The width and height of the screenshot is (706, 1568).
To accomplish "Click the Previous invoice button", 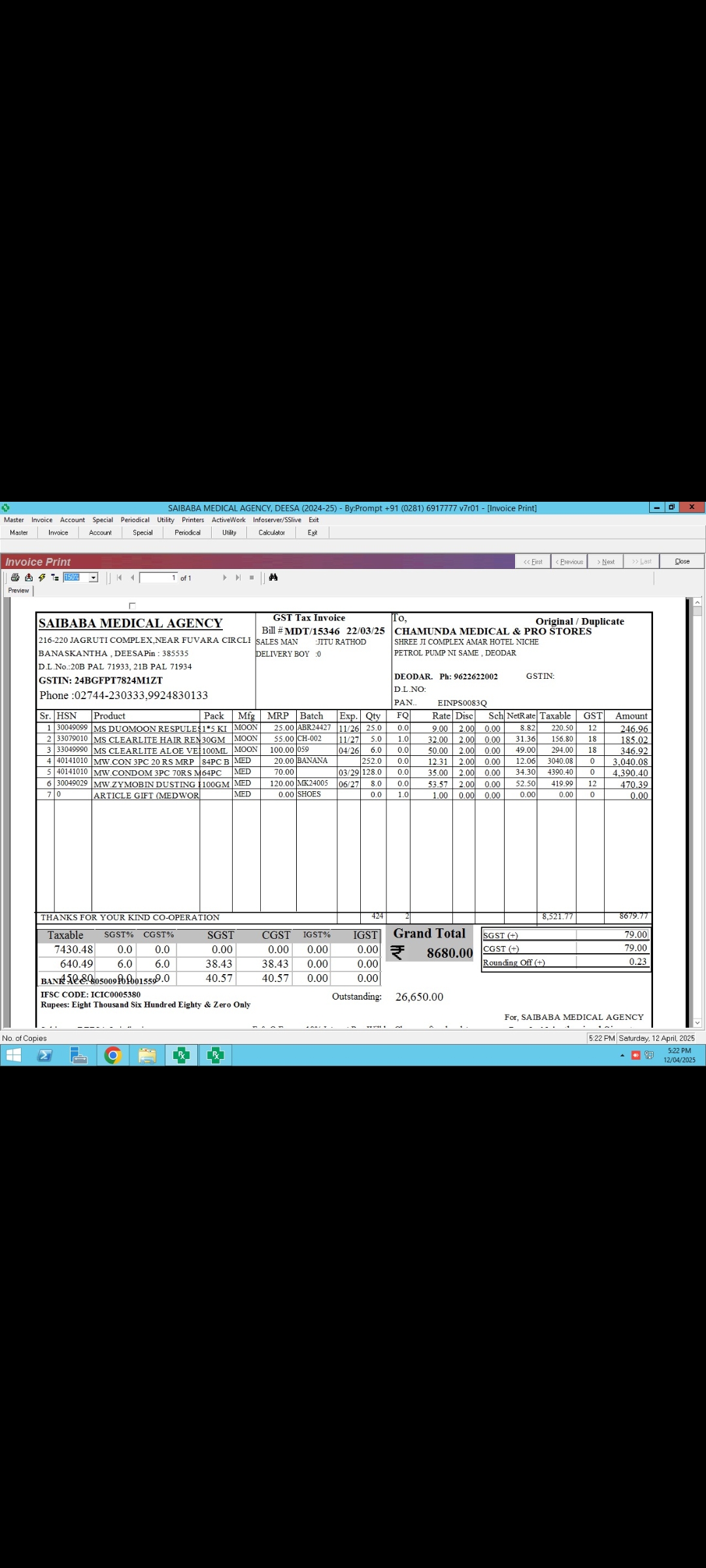I will click(569, 562).
